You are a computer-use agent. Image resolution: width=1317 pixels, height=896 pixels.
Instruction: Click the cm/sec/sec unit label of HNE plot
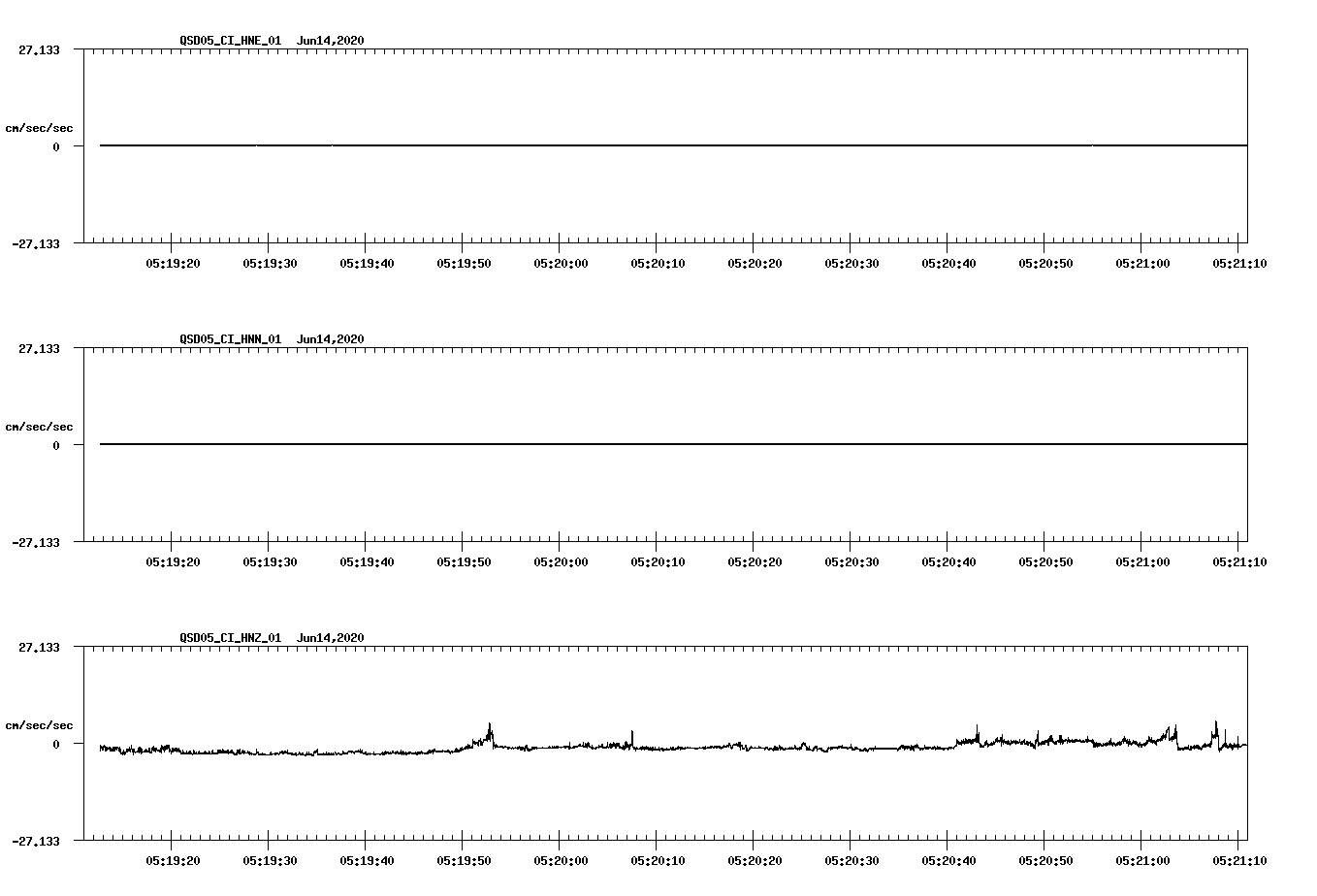pos(40,128)
